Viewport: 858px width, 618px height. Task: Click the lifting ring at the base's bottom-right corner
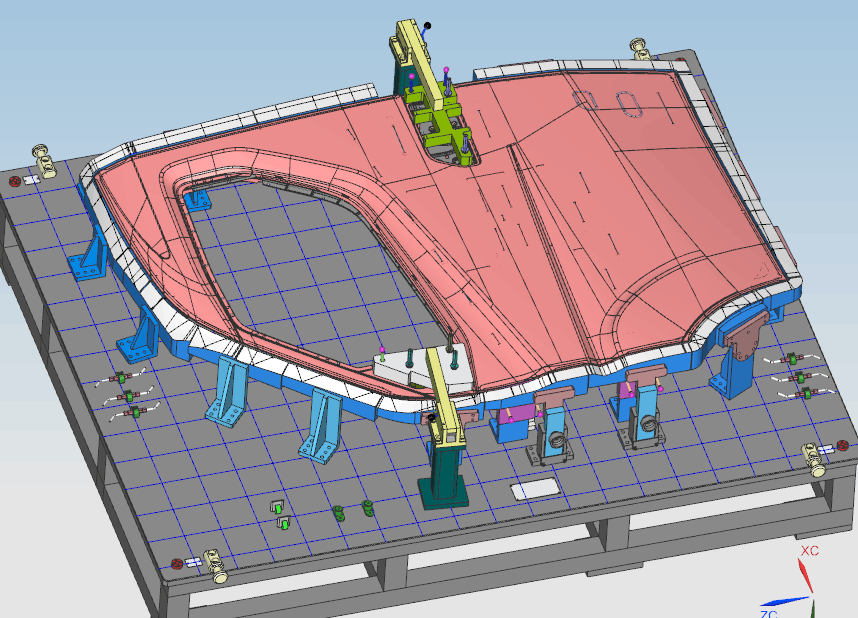(x=814, y=459)
